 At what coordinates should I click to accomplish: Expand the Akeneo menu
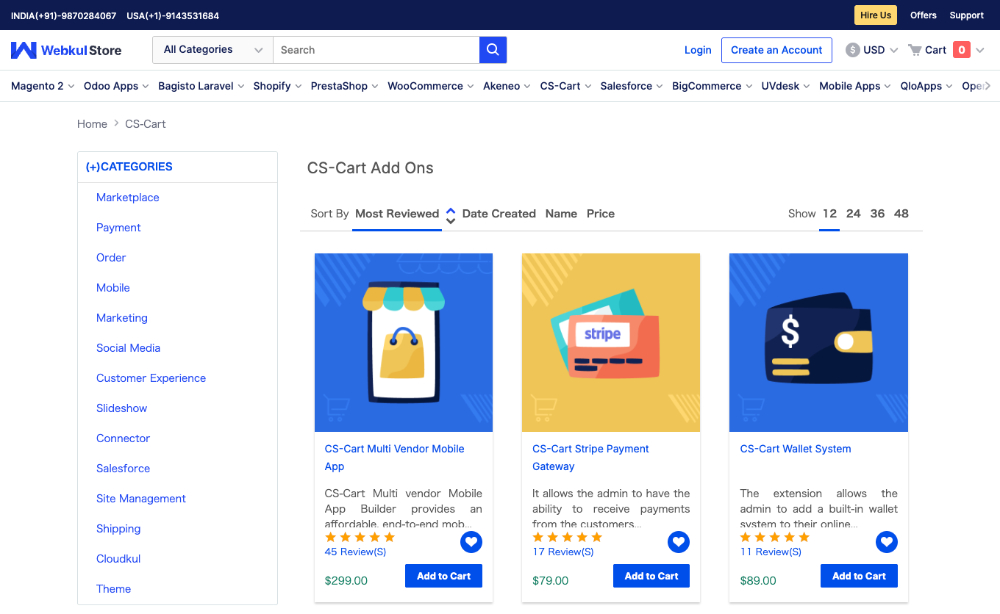(x=506, y=86)
